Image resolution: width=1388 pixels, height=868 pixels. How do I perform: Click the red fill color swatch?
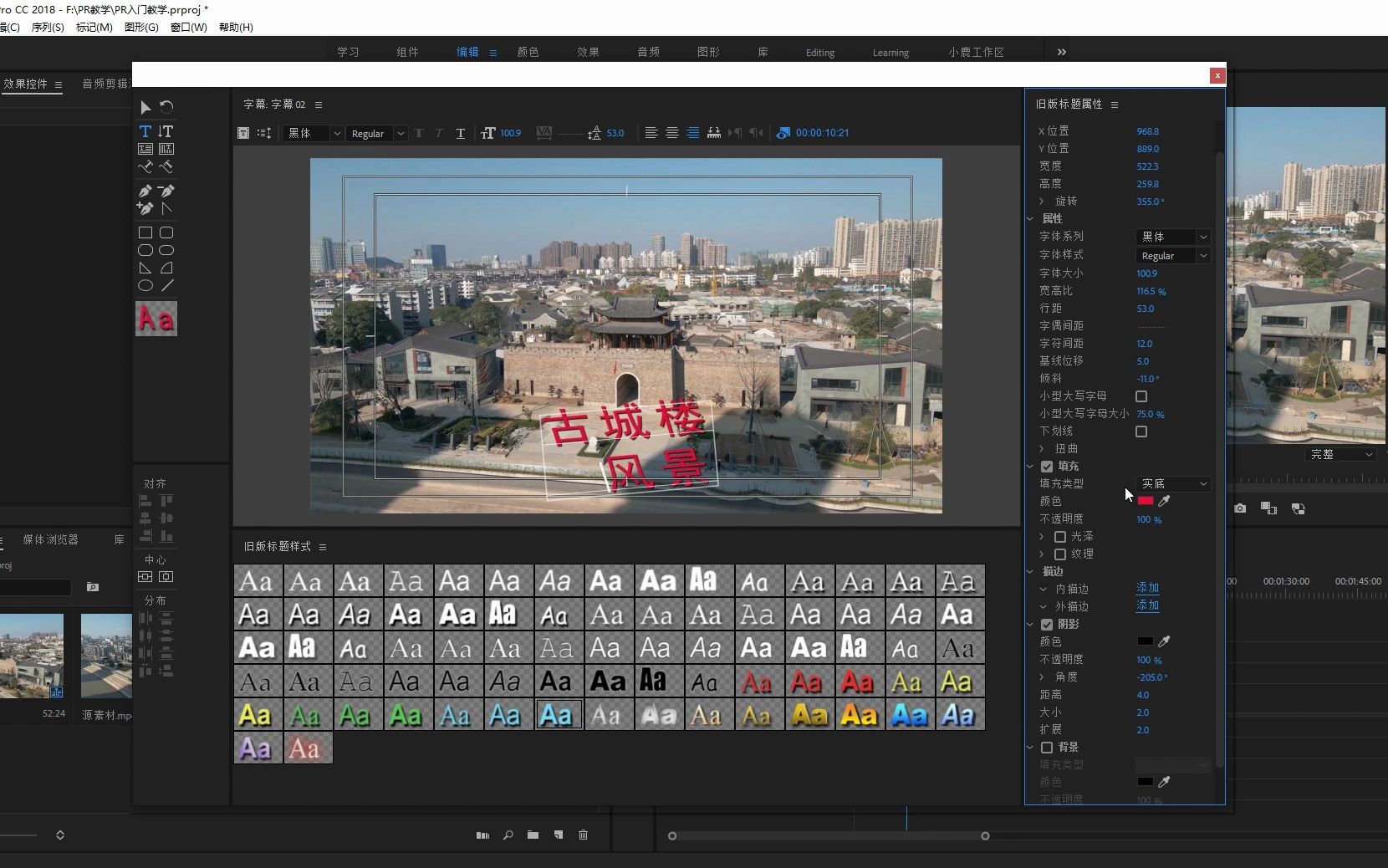[x=1145, y=501]
